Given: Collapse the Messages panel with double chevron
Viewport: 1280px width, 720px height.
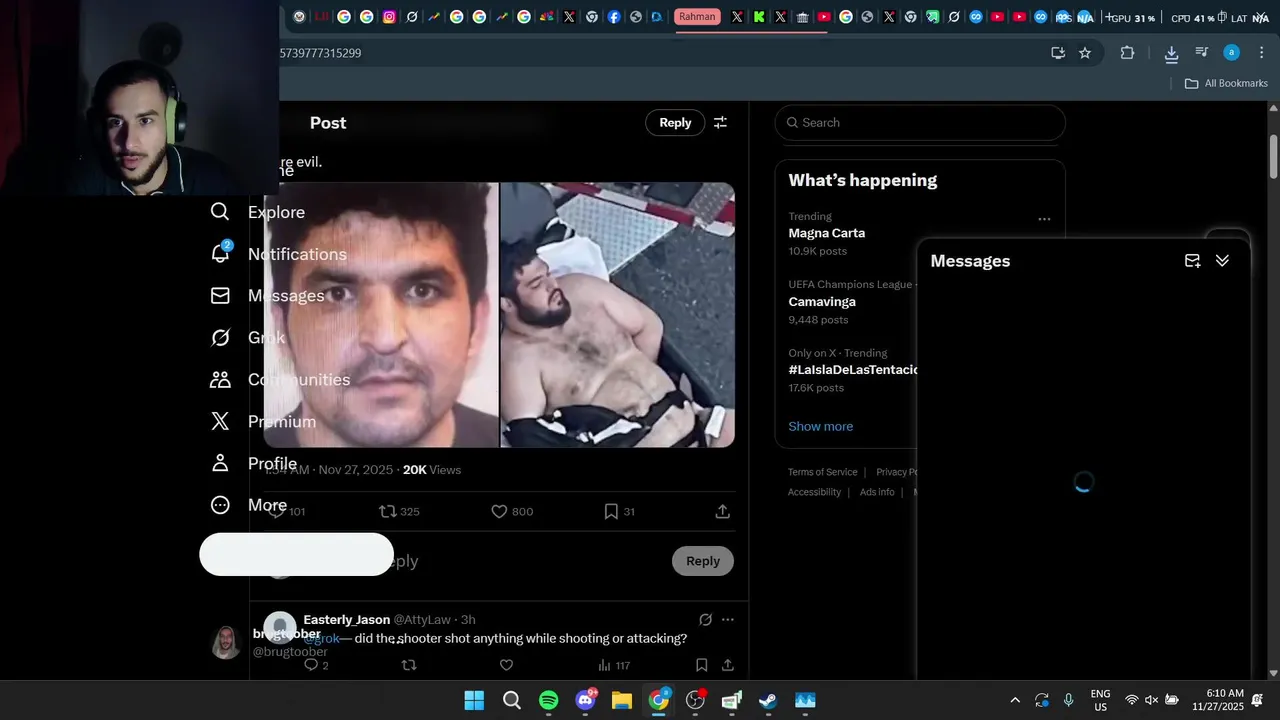Looking at the screenshot, I should tap(1222, 261).
